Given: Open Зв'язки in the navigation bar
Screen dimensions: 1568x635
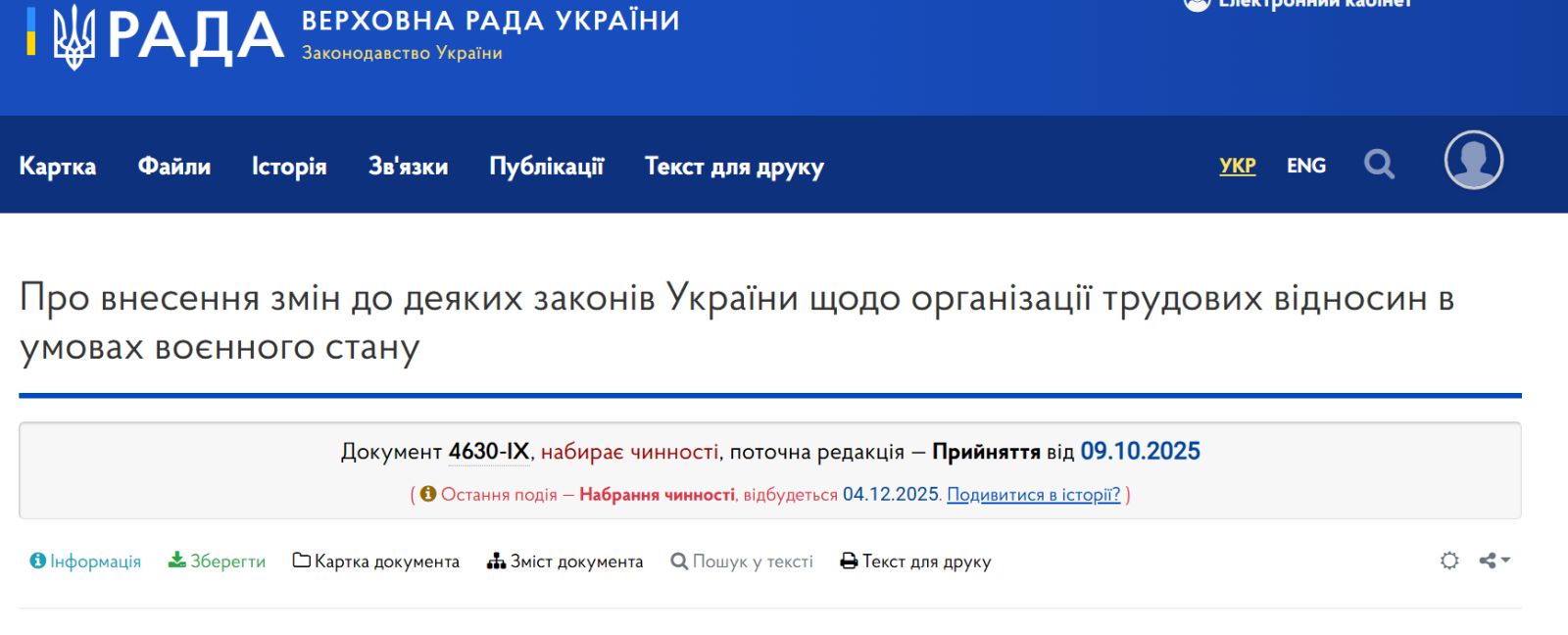Looking at the screenshot, I should coord(408,167).
